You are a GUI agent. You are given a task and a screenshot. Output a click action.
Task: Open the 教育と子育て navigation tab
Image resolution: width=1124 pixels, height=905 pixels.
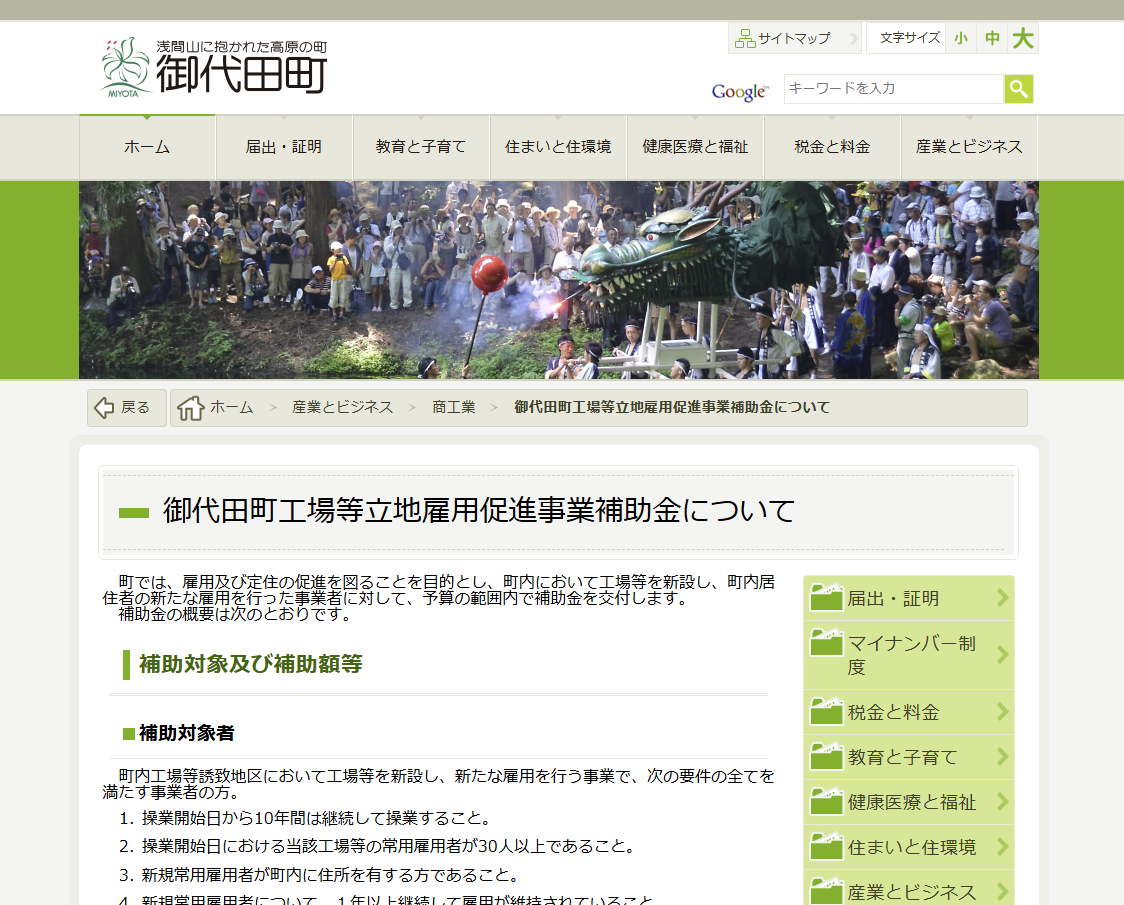(x=421, y=147)
